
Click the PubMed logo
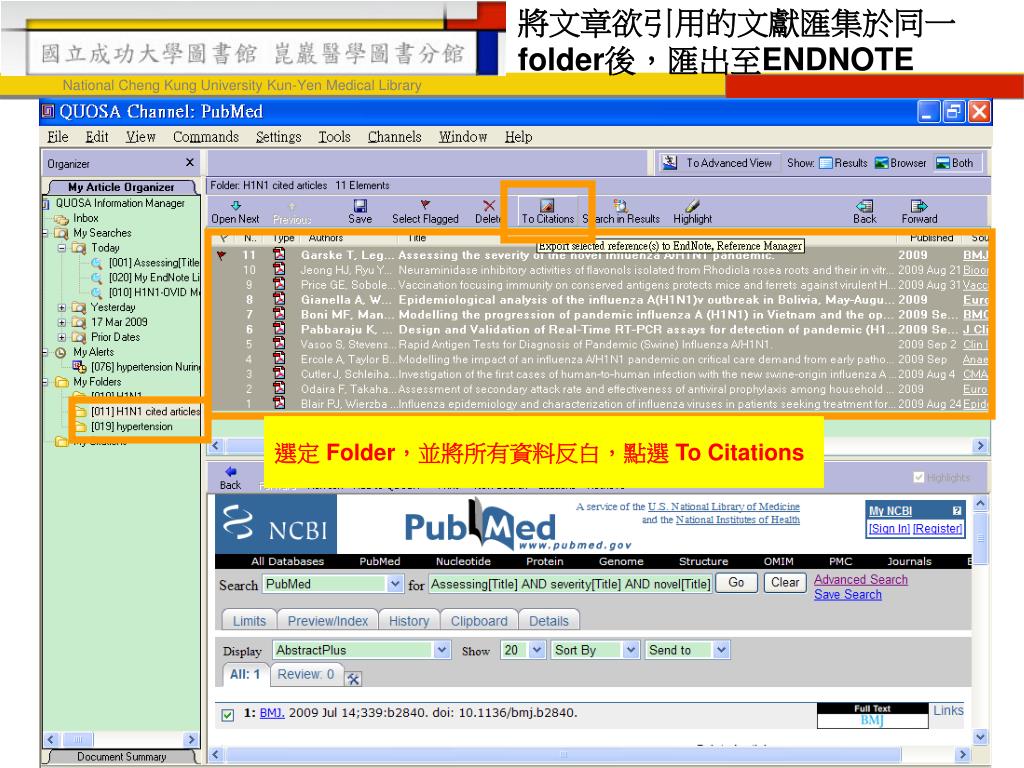(483, 524)
